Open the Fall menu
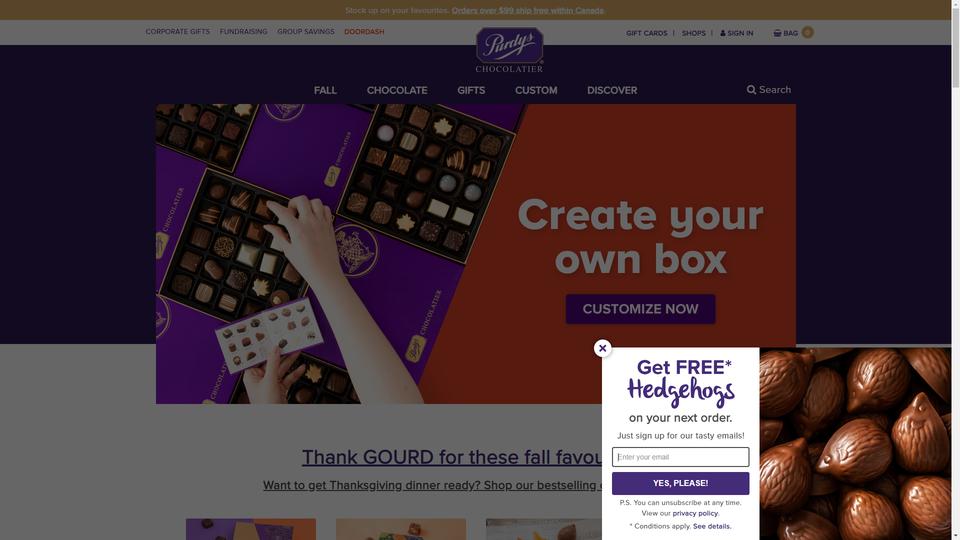 point(325,90)
